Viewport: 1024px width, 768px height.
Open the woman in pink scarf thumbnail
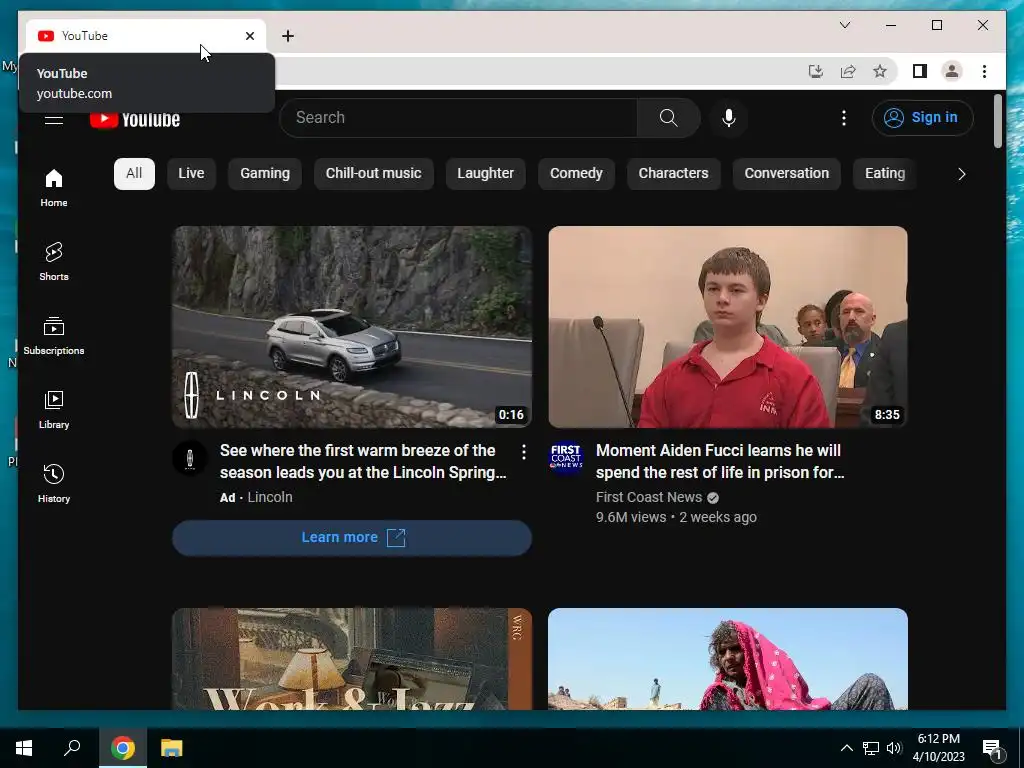click(x=728, y=658)
